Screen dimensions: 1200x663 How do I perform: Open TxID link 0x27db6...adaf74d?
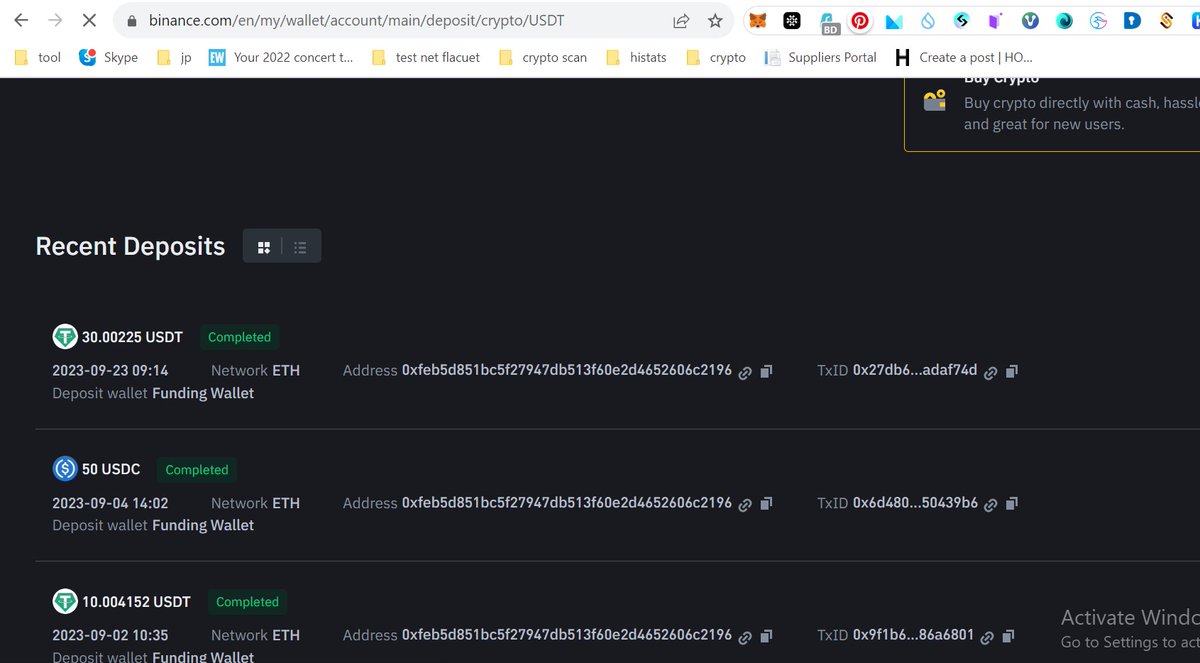990,372
